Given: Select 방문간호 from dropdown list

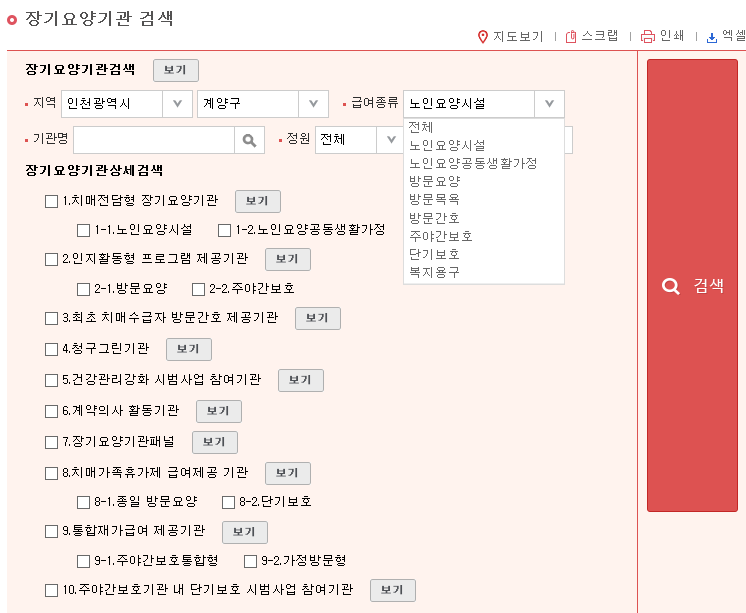Looking at the screenshot, I should click(x=483, y=218).
